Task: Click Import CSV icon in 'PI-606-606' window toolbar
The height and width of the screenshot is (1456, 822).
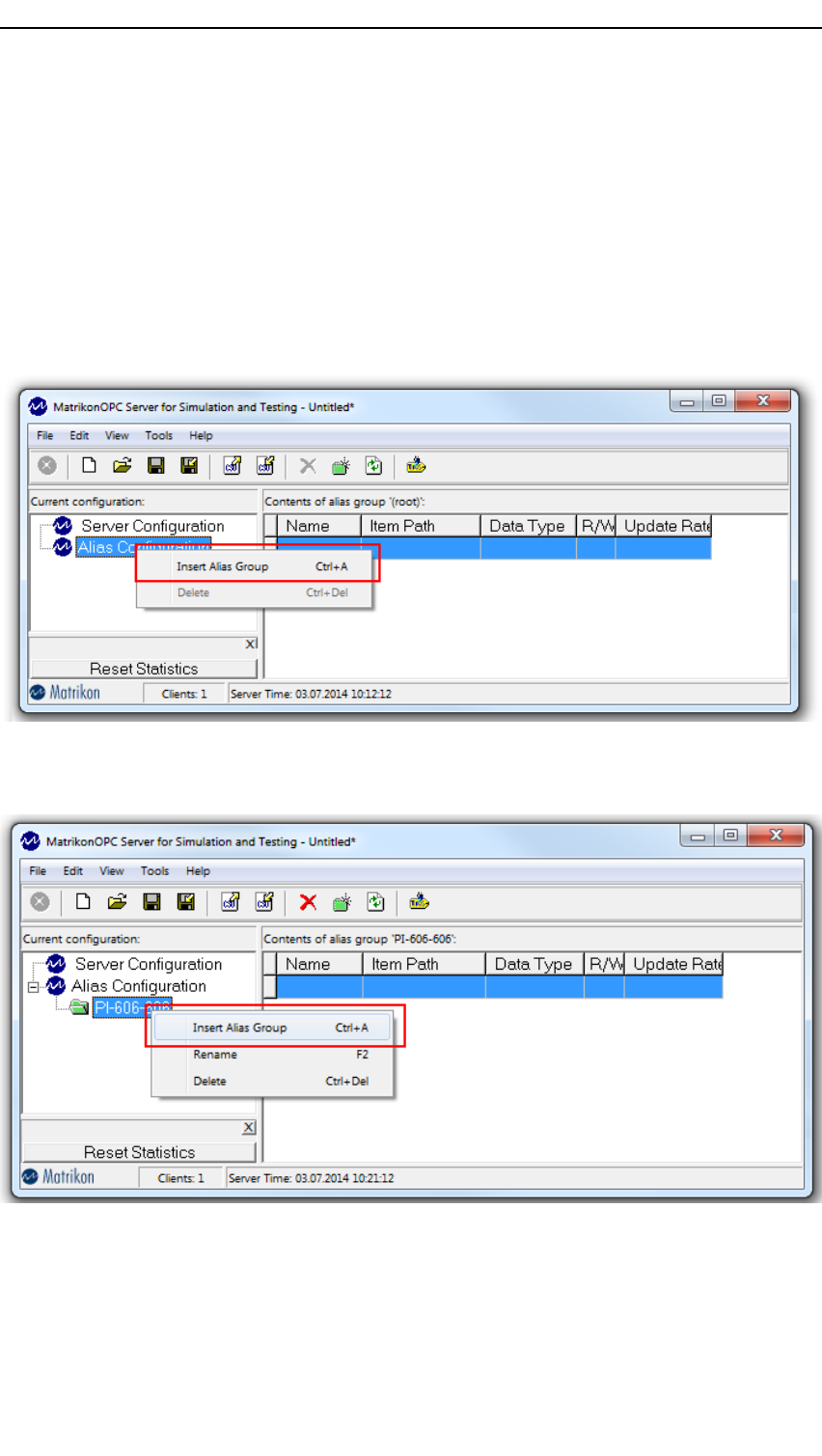Action: (x=231, y=902)
